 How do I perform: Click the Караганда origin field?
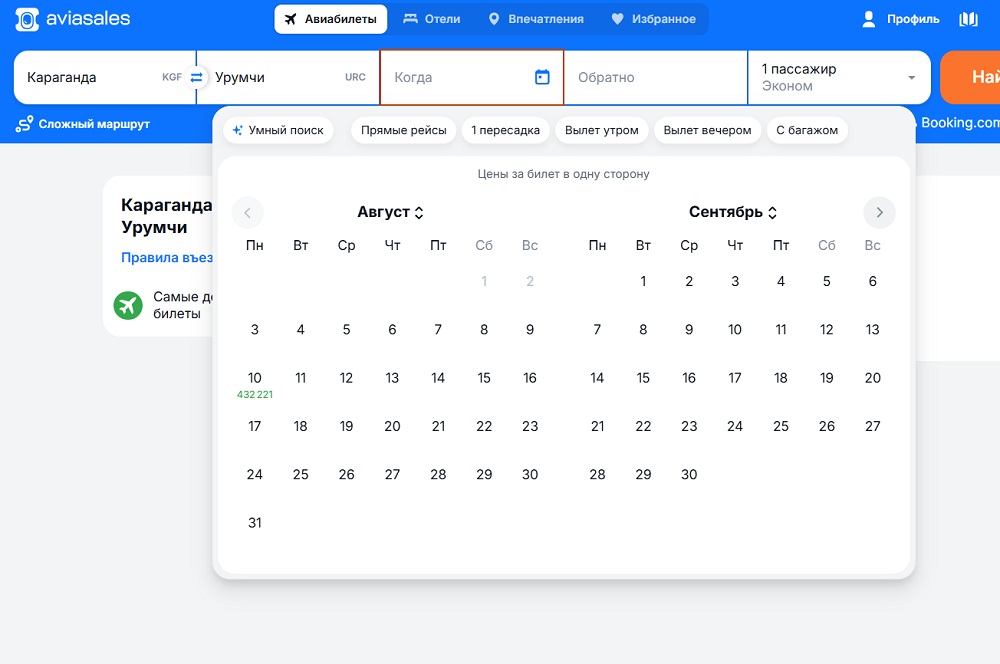(x=105, y=77)
